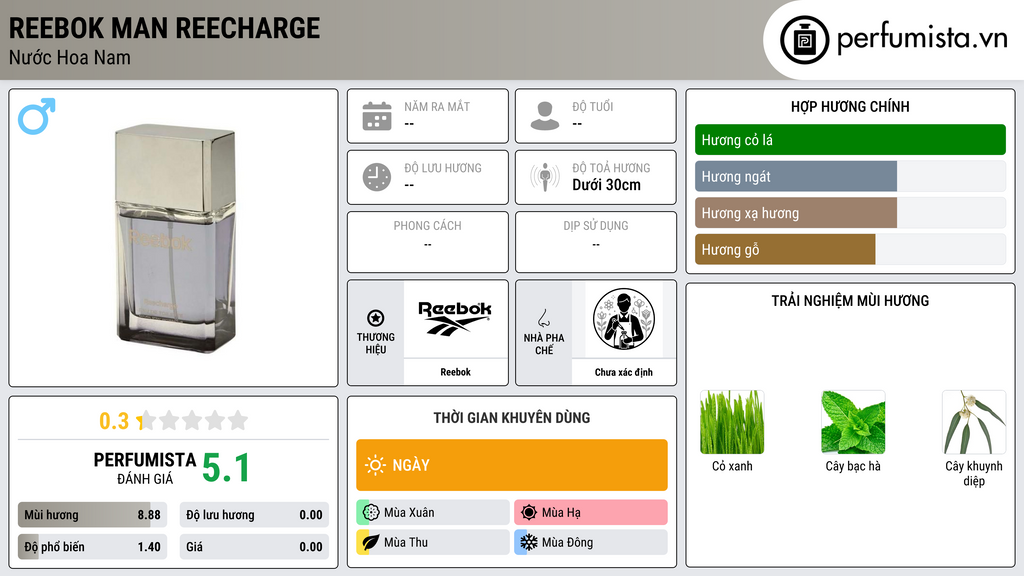Click the Cỏ xanh note thumbnail
The width and height of the screenshot is (1024, 576).
click(x=732, y=422)
